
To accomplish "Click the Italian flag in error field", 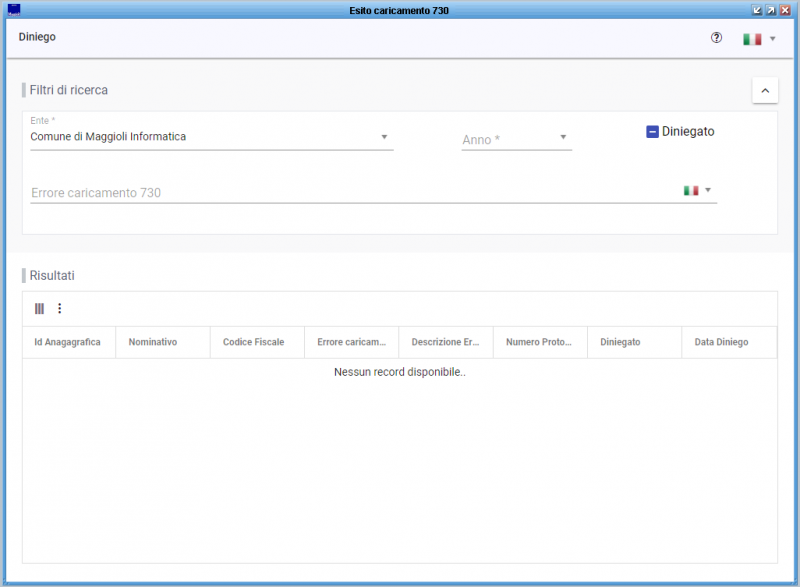I will coord(691,190).
